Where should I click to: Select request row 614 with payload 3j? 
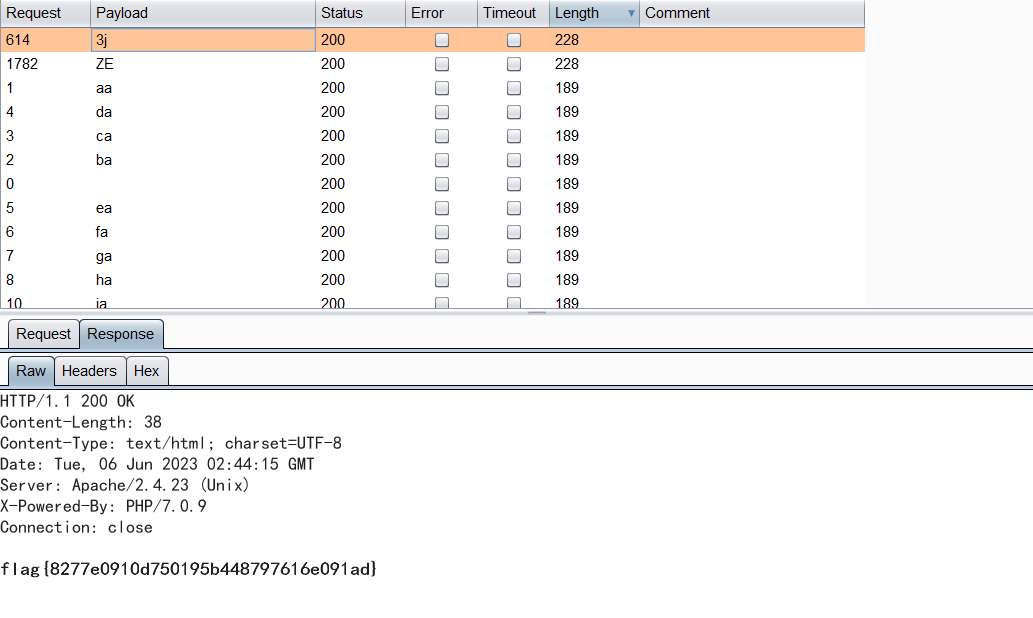200,40
